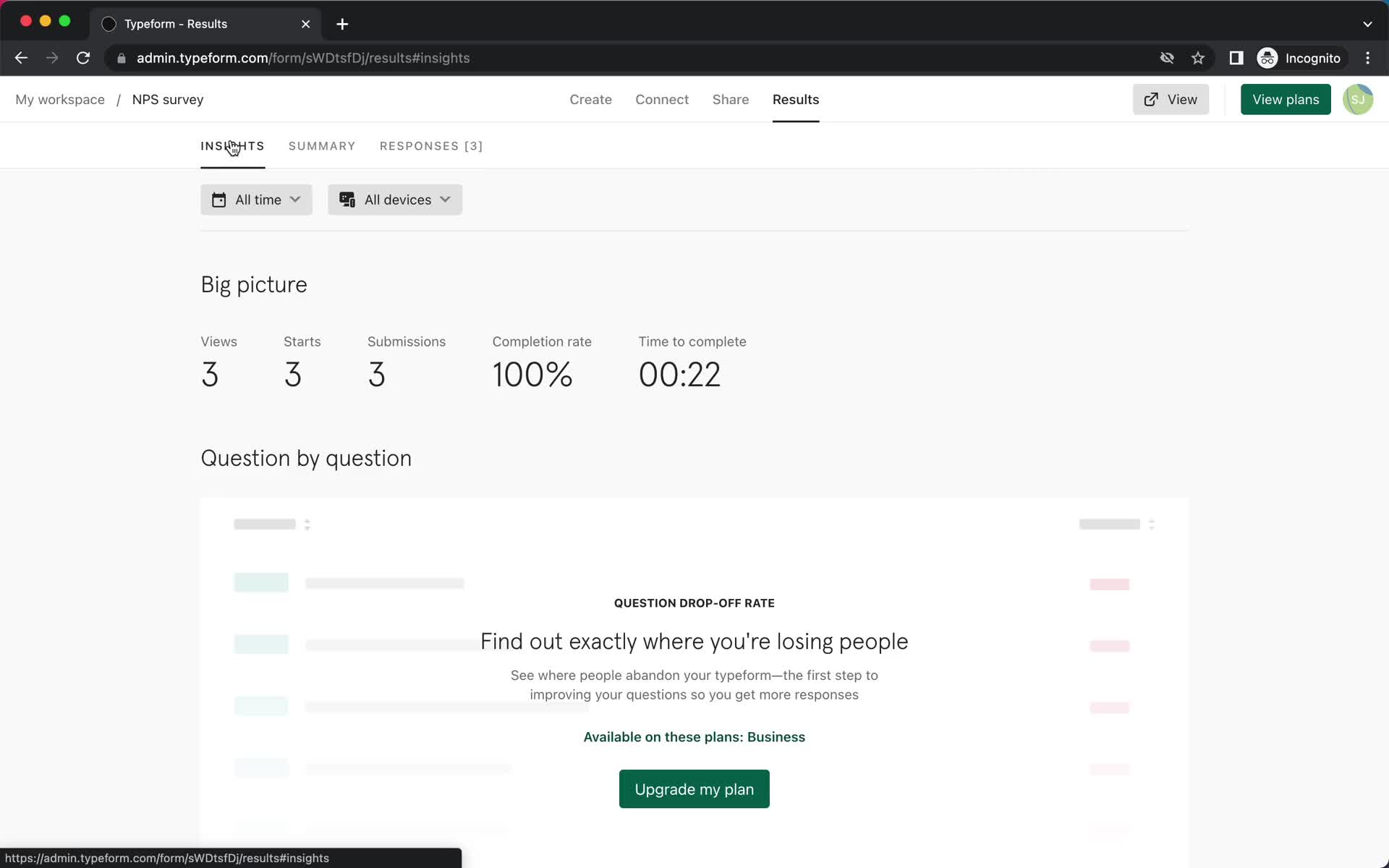Click the Available on these plans: Business link

point(694,737)
